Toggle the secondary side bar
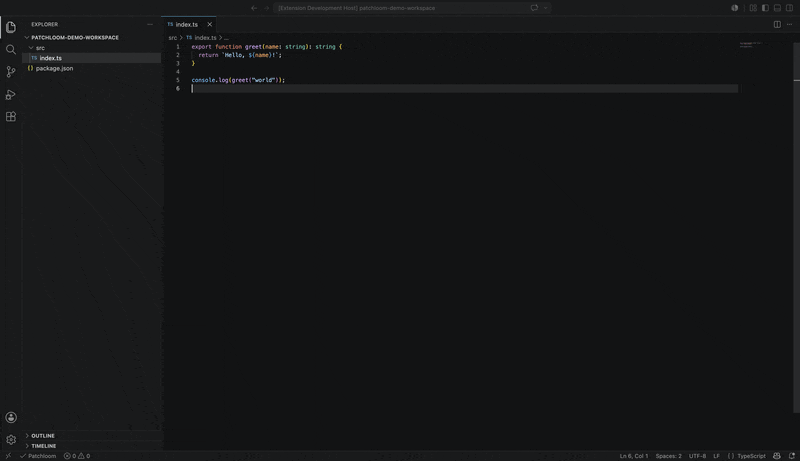This screenshot has width=800, height=461. [x=790, y=8]
